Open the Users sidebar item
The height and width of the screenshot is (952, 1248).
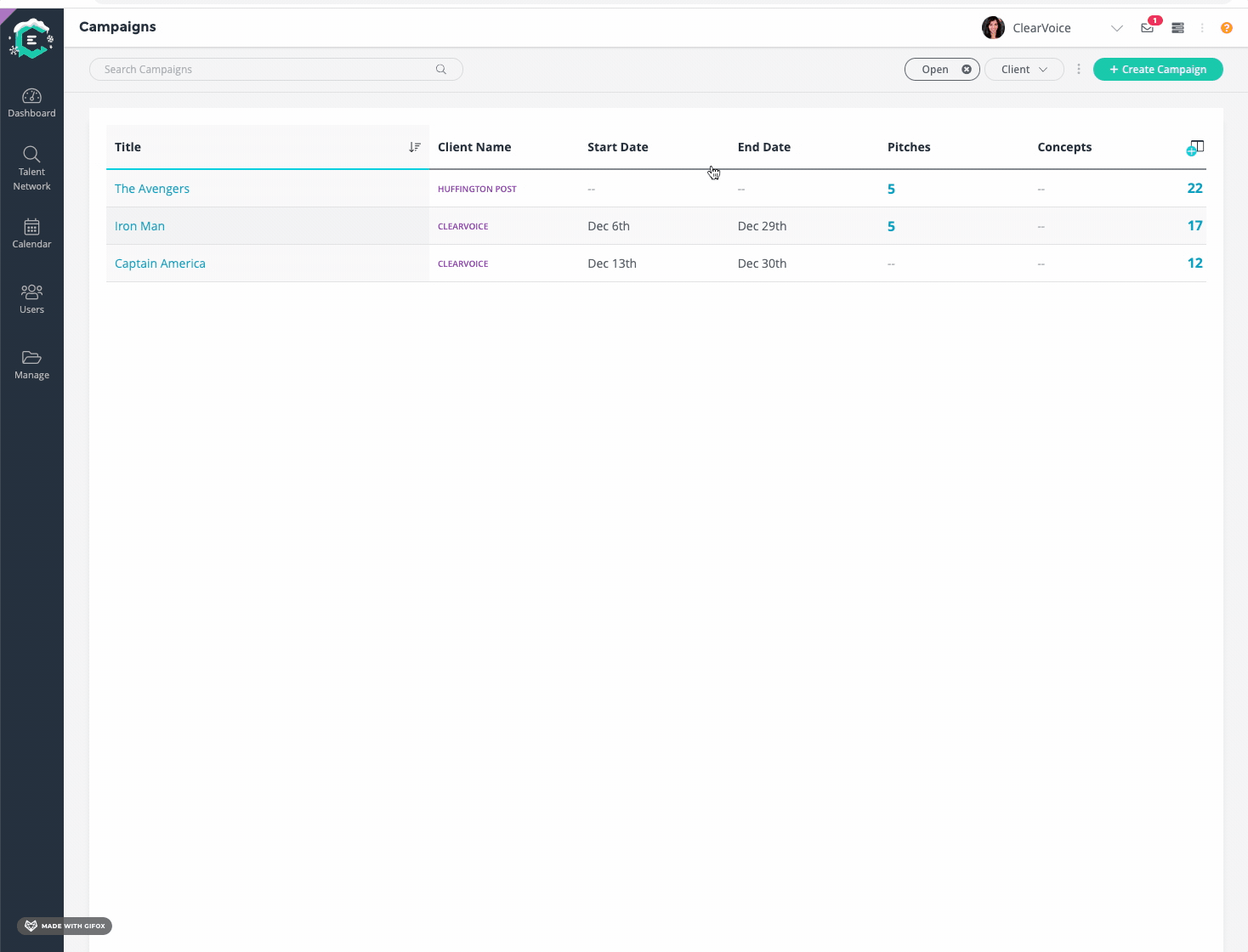coord(31,299)
